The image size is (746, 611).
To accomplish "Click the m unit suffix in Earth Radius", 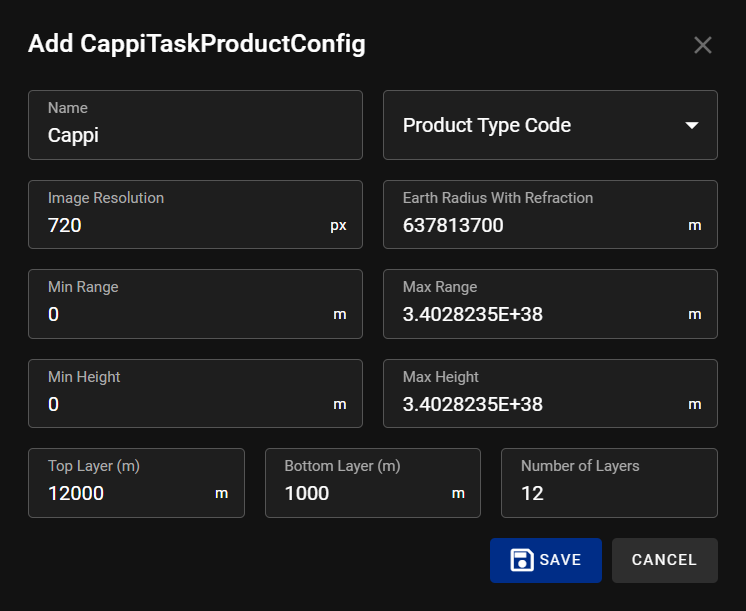I will [695, 226].
